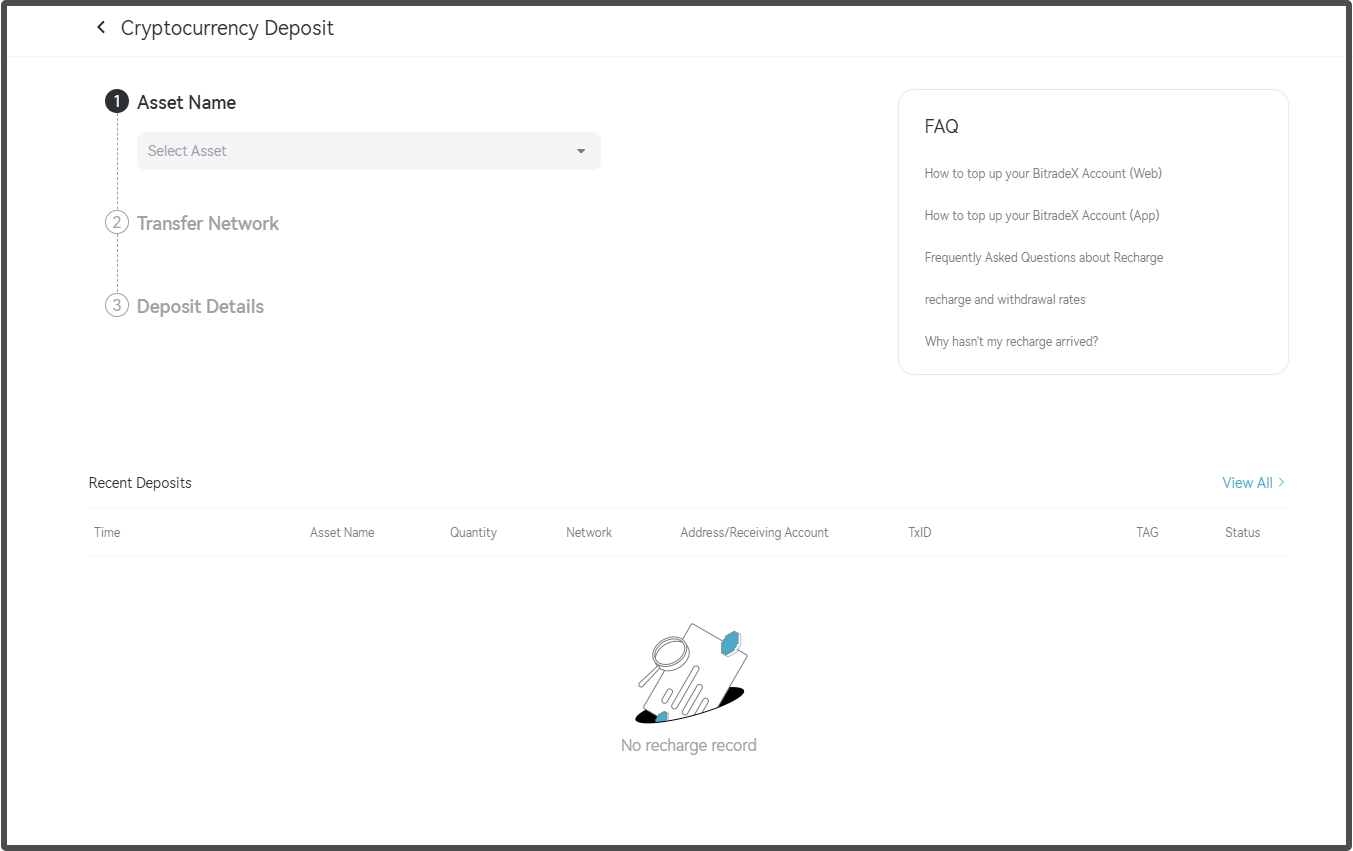Viewport: 1353px width, 851px height.
Task: Click the step 2 circle icon
Action: coord(117,223)
